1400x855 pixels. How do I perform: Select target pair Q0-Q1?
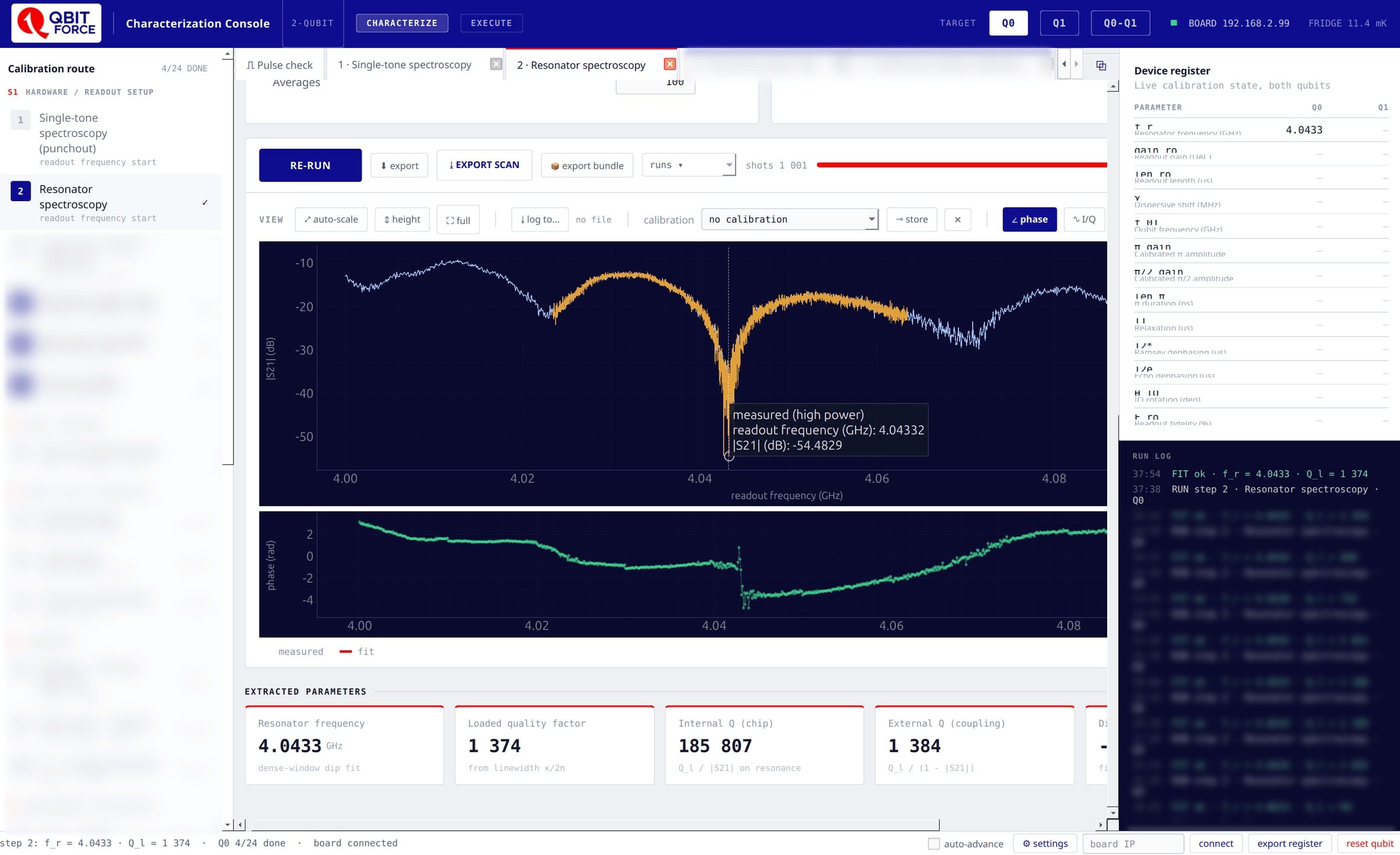pyautogui.click(x=1120, y=23)
